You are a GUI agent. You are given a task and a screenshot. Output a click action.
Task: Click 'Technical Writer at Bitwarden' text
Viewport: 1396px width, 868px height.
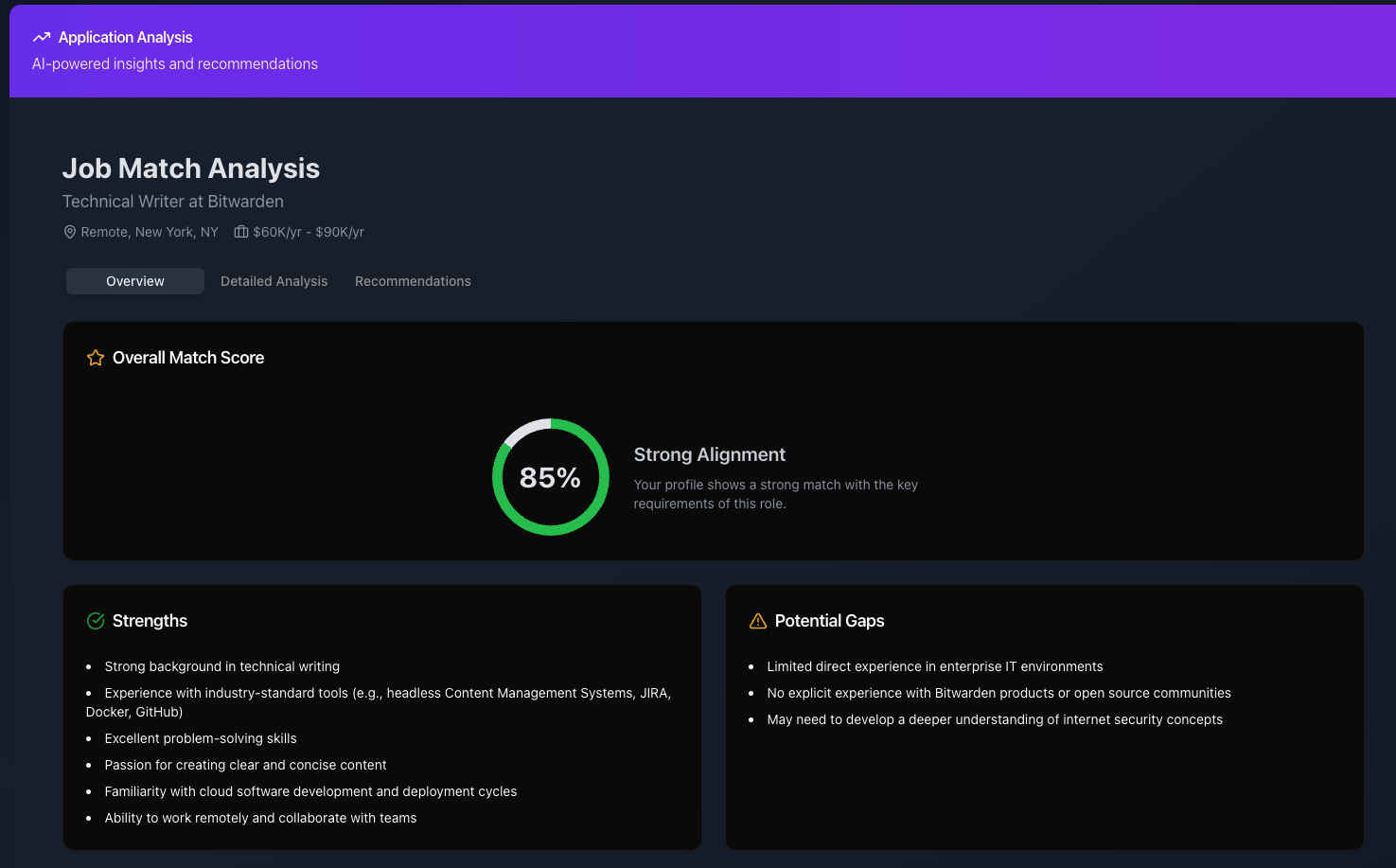coord(173,202)
